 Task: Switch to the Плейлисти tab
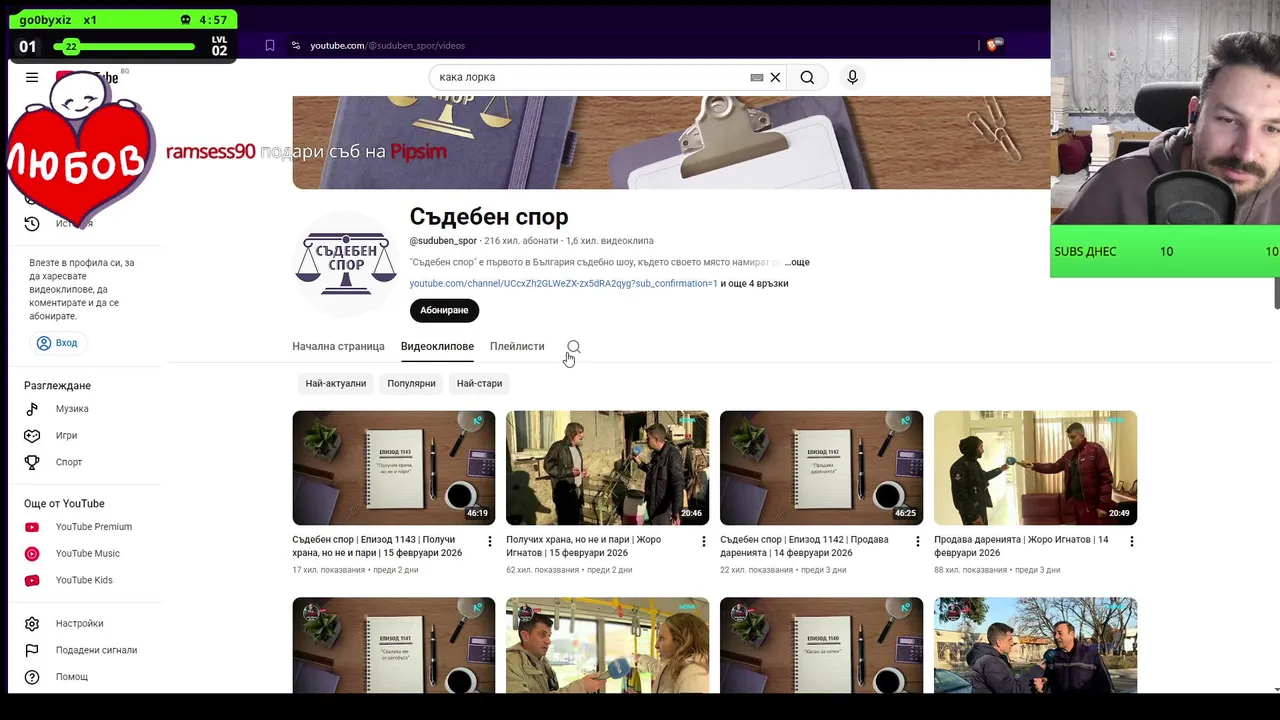pyautogui.click(x=517, y=346)
